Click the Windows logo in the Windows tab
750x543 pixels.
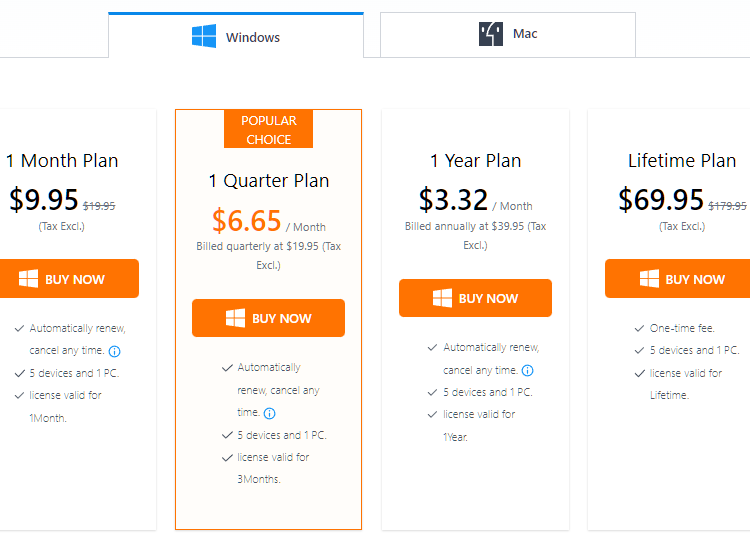tap(204, 36)
